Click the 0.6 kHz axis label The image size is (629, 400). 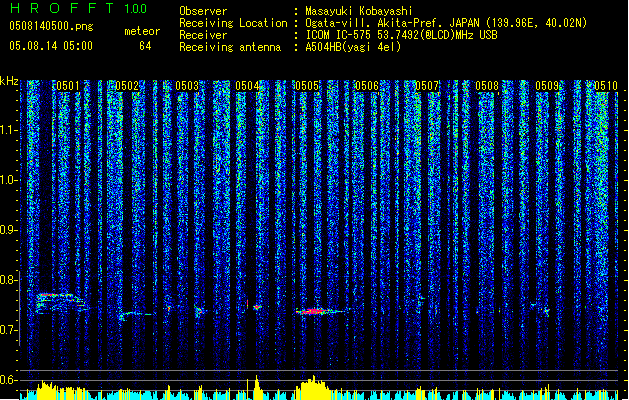[9, 380]
